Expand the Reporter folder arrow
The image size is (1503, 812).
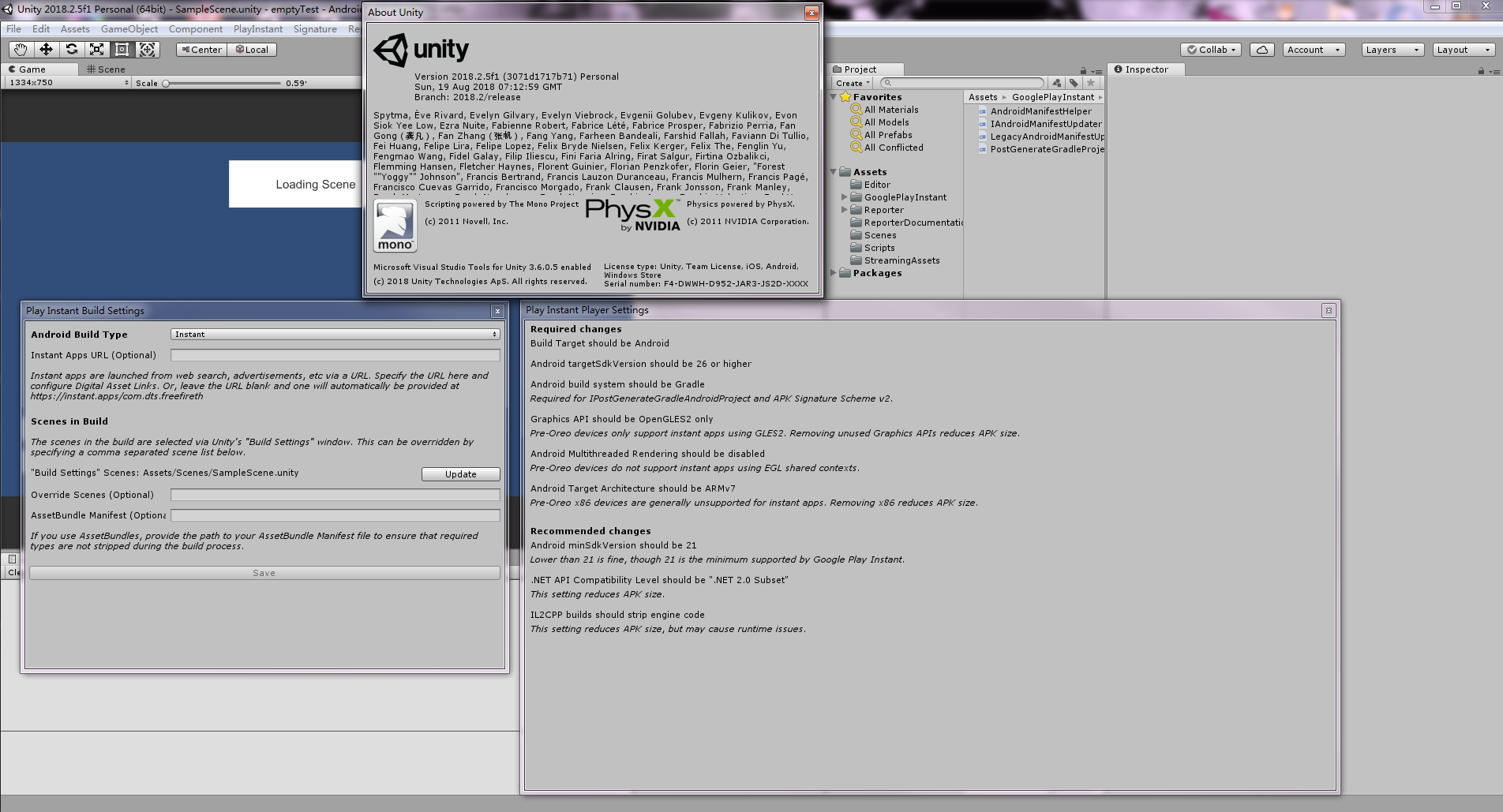pos(845,210)
